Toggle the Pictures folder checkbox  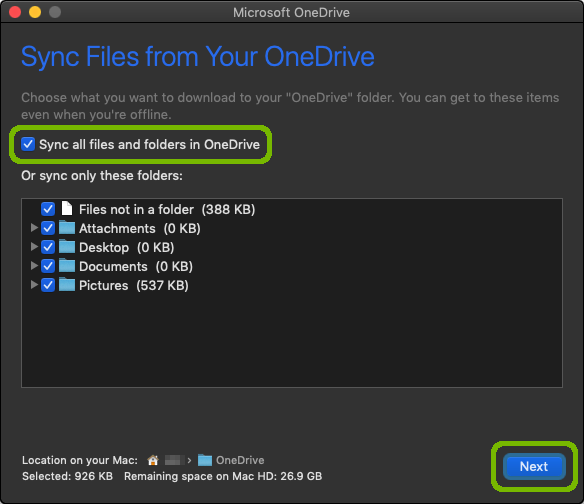click(x=48, y=285)
